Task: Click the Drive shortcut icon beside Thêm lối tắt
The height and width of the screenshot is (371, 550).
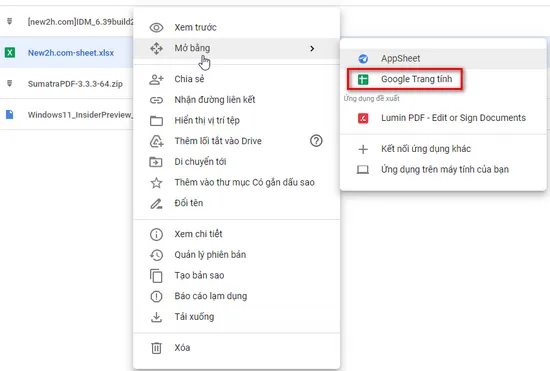Action: tap(156, 141)
